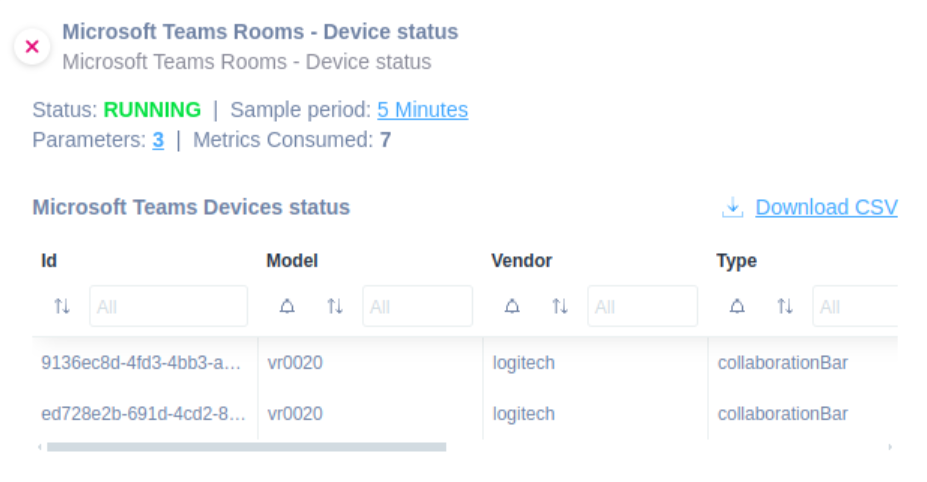Select the row with Id 9136ec8d-4fd3-4bb3
The width and height of the screenshot is (927, 482).
[x=465, y=363]
